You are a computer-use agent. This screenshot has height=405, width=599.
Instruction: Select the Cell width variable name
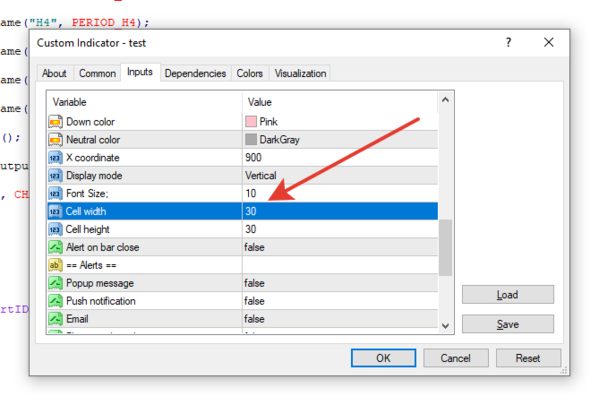click(x=86, y=211)
